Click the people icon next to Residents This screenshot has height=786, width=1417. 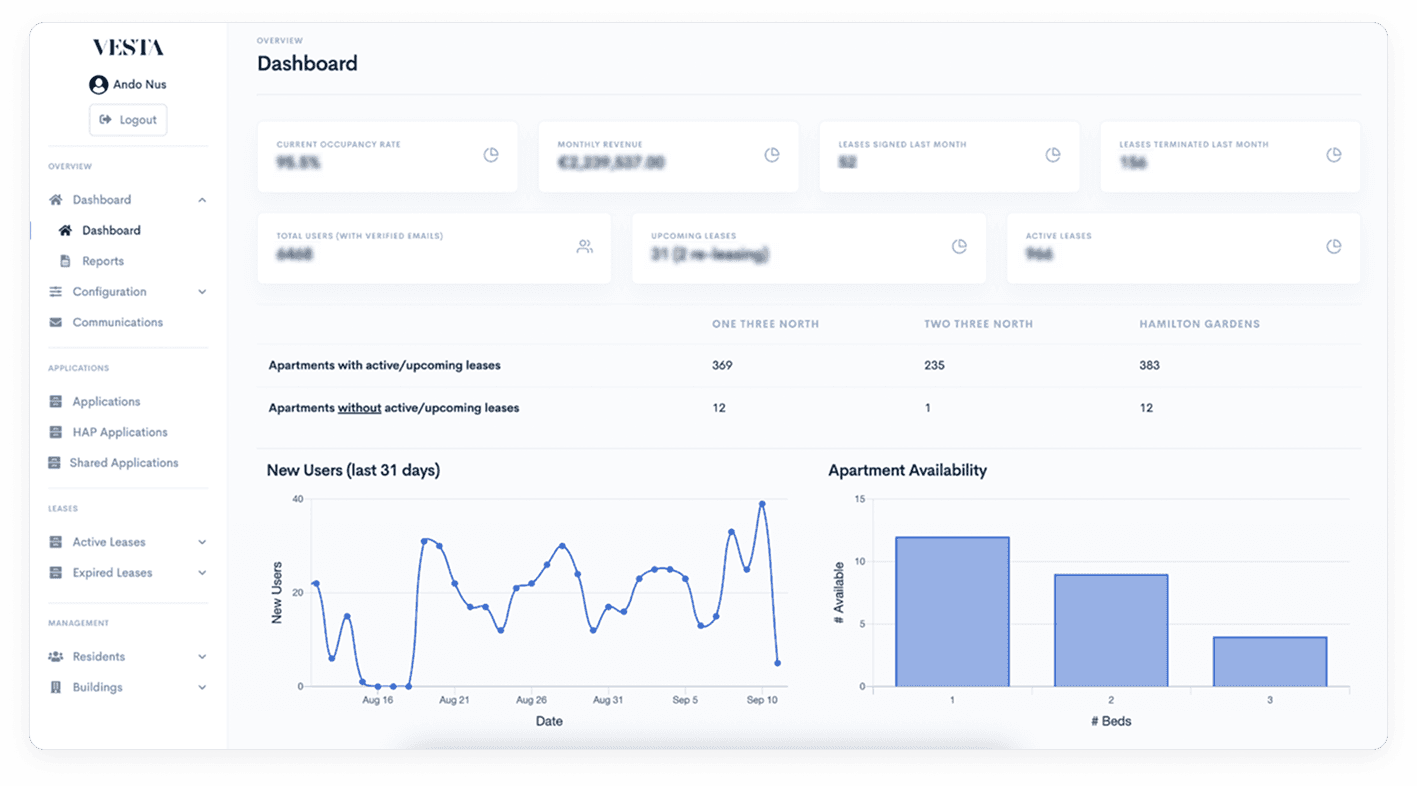[55, 657]
